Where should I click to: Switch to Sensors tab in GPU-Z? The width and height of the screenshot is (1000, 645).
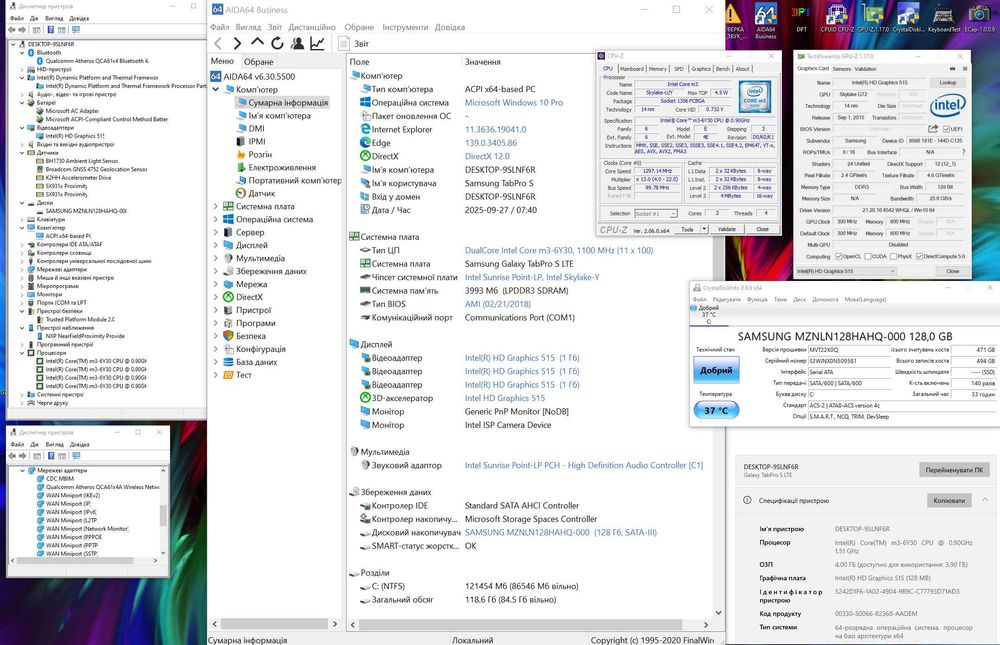[x=841, y=68]
